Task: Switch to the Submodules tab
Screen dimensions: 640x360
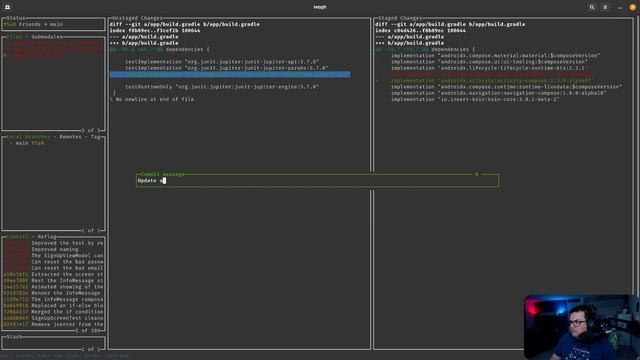Action: coord(47,37)
